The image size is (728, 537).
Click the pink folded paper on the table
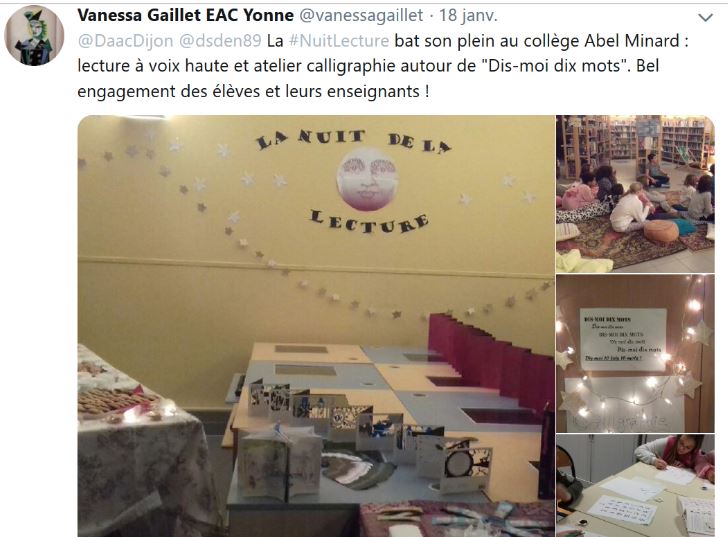(x=490, y=360)
